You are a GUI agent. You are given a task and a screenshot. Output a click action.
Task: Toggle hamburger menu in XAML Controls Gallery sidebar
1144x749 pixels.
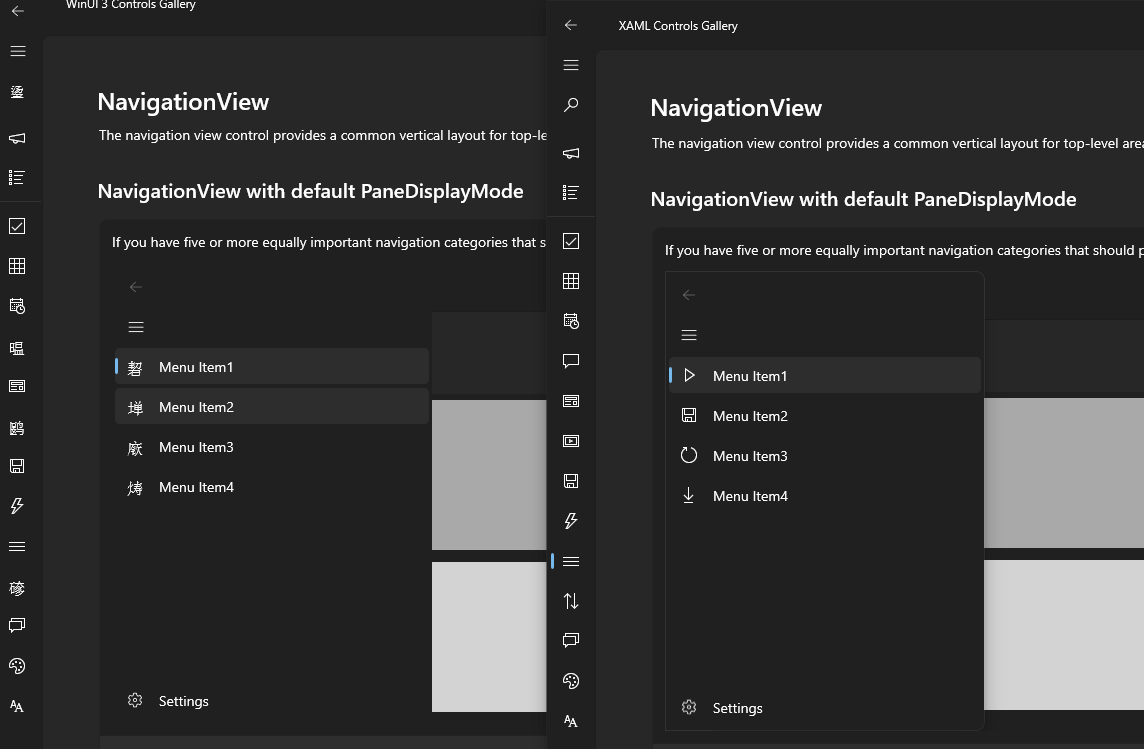pos(571,65)
